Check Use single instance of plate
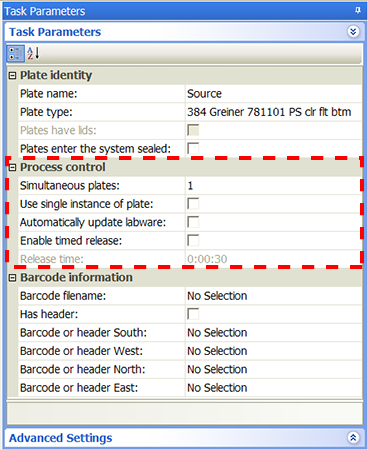The width and height of the screenshot is (368, 450). click(x=193, y=204)
